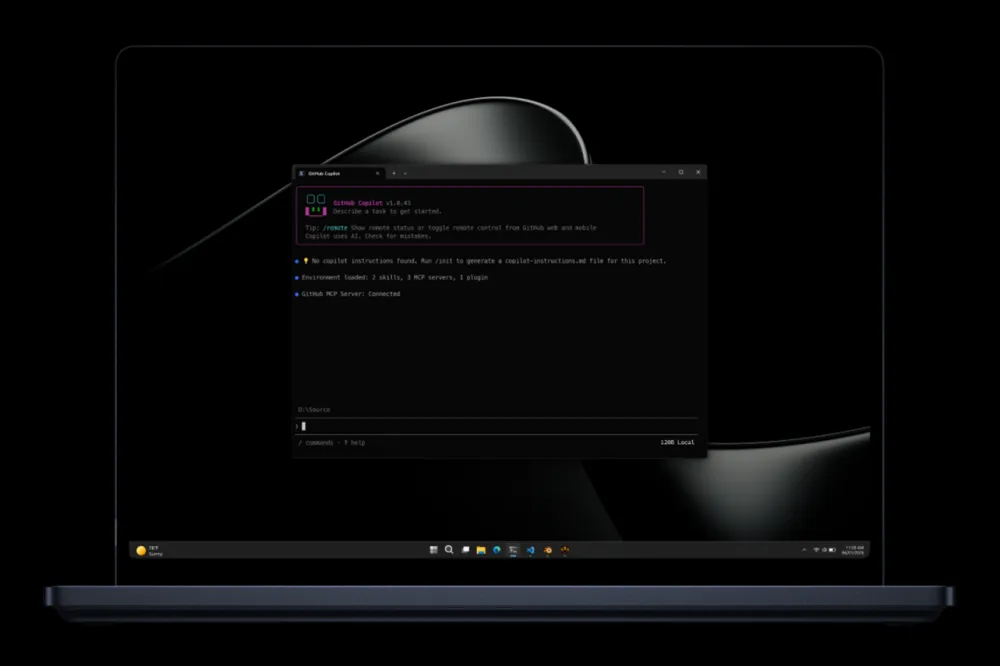Viewport: 1000px width, 666px height.
Task: Launch File Explorer from the taskbar
Action: (x=481, y=550)
